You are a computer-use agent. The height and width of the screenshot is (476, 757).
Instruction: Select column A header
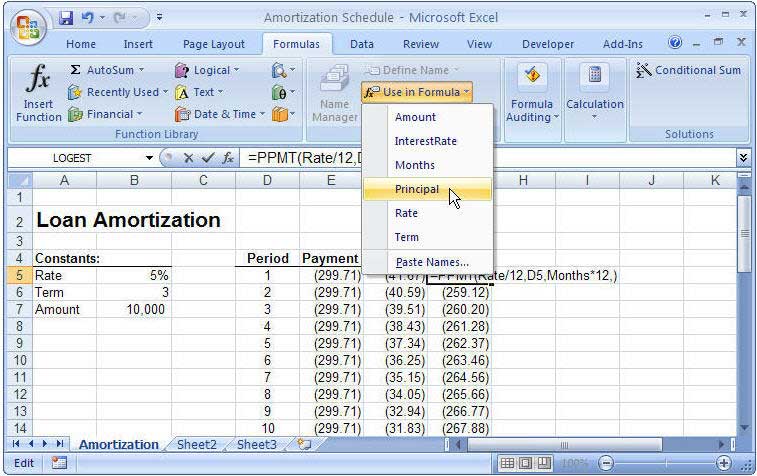coord(64,181)
